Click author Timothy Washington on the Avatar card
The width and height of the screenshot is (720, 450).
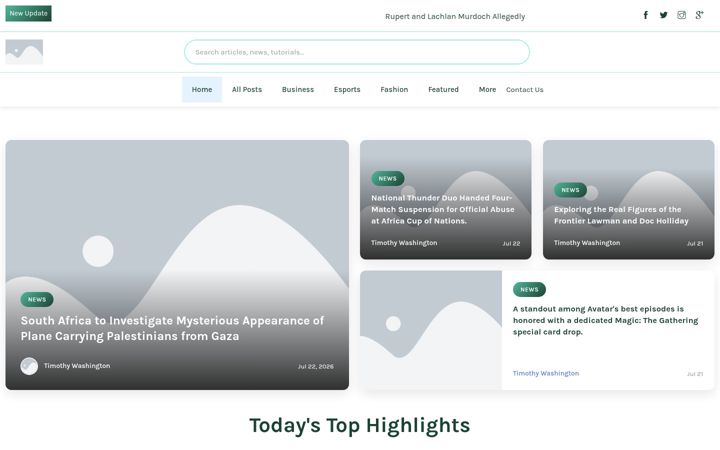pyautogui.click(x=546, y=373)
